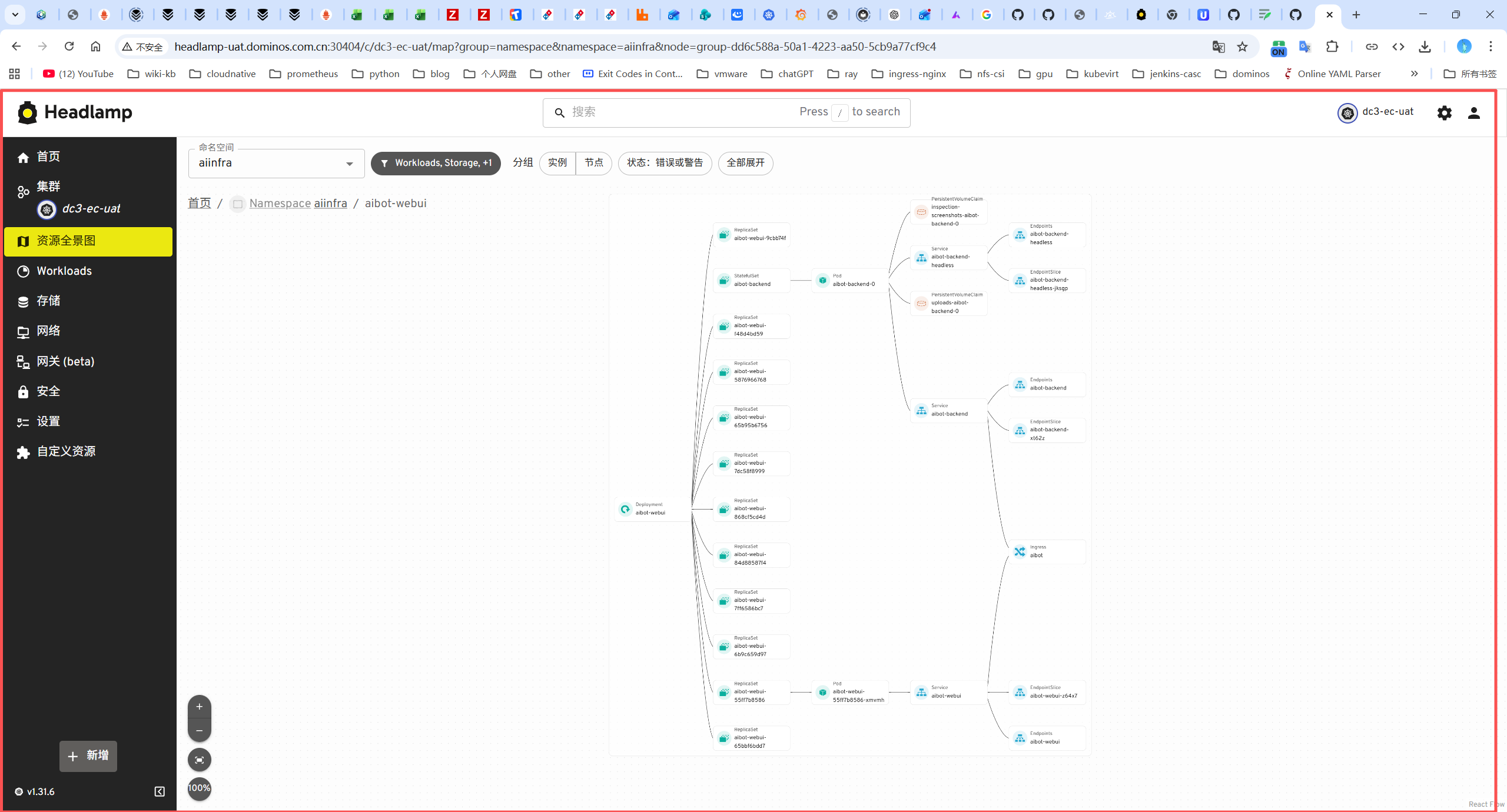
Task: Select ReplicaSet aibot-webui-55ff7b8586 node
Action: click(x=752, y=692)
